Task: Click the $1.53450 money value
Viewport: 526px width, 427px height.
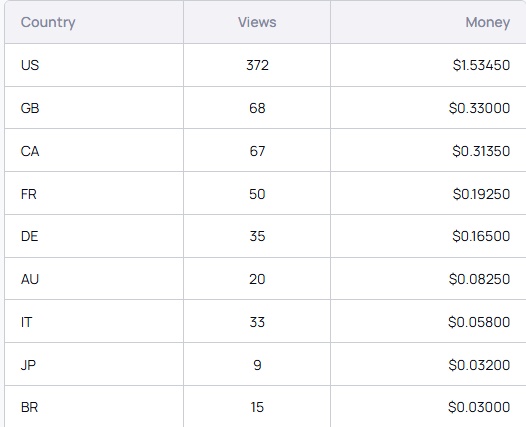Action: [481, 65]
